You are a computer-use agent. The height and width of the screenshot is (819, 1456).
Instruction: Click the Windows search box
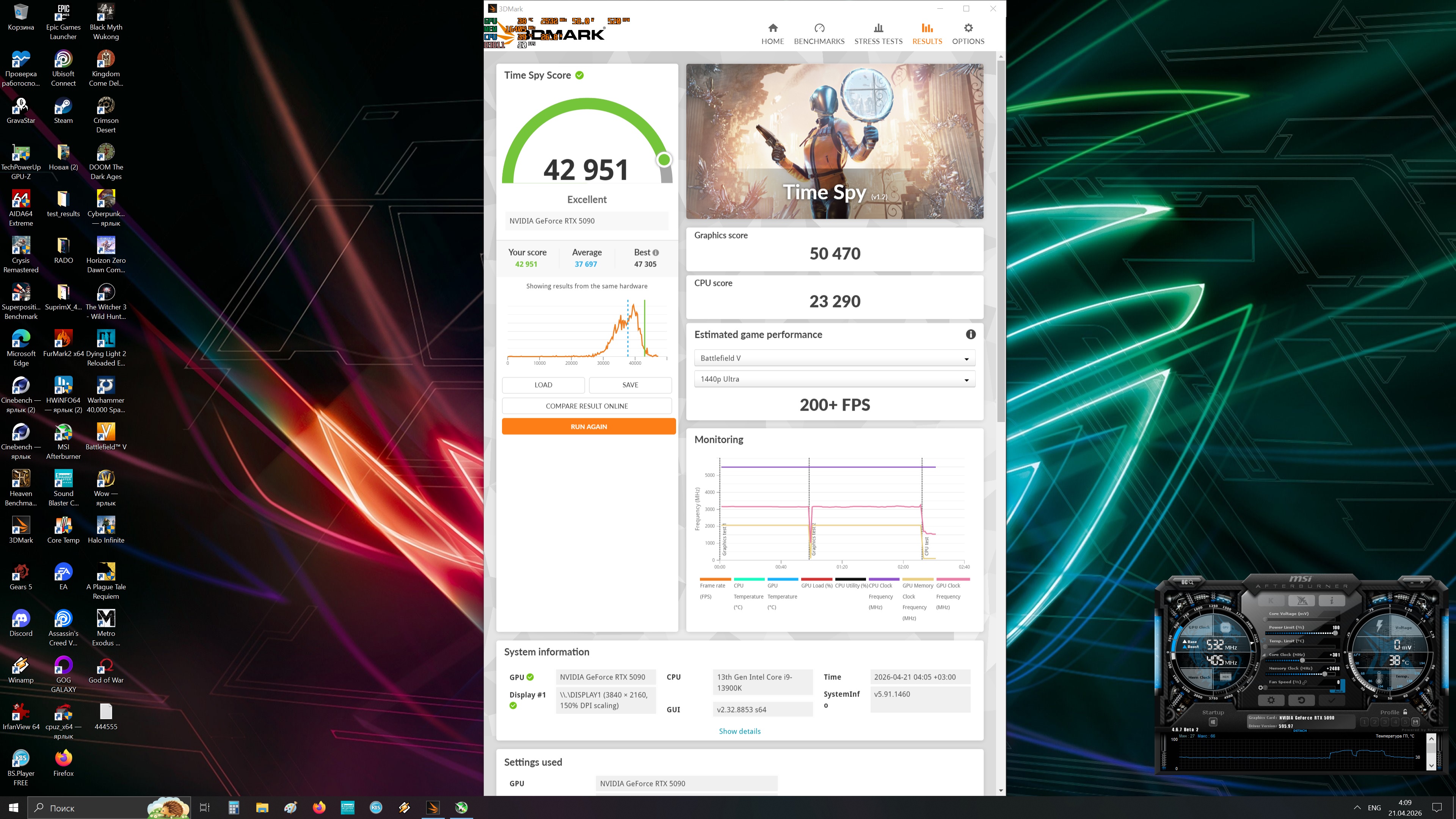click(x=85, y=808)
